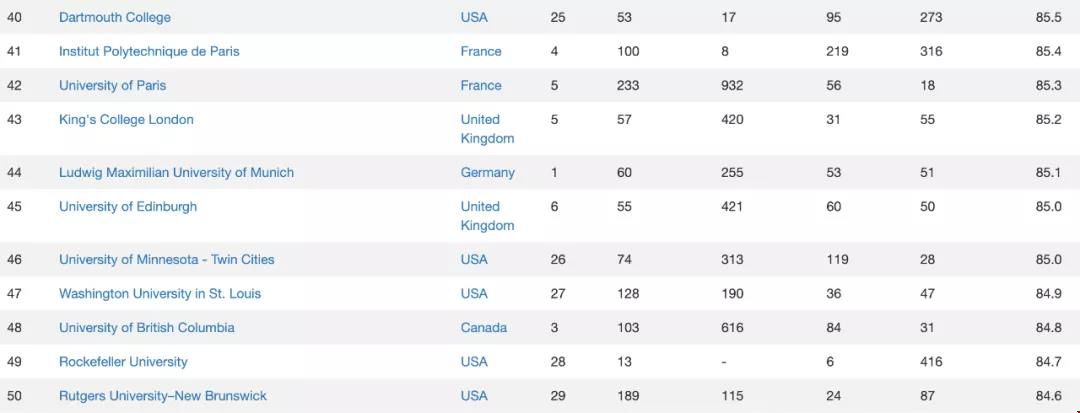This screenshot has width=1080, height=413.
Task: Open Washington University in St. Louis link
Action: pos(160,294)
